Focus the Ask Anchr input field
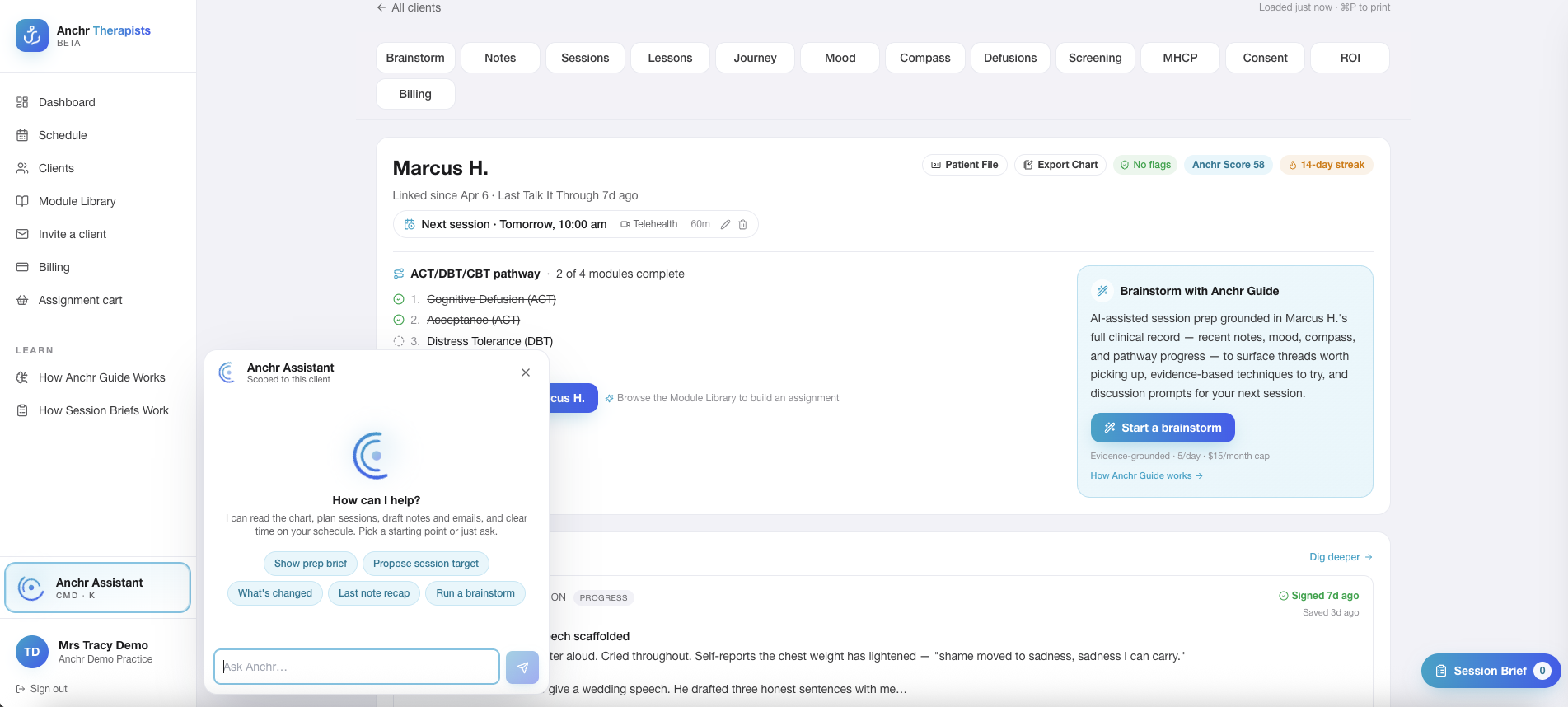Screen dimensions: 1568x707 click(357, 667)
